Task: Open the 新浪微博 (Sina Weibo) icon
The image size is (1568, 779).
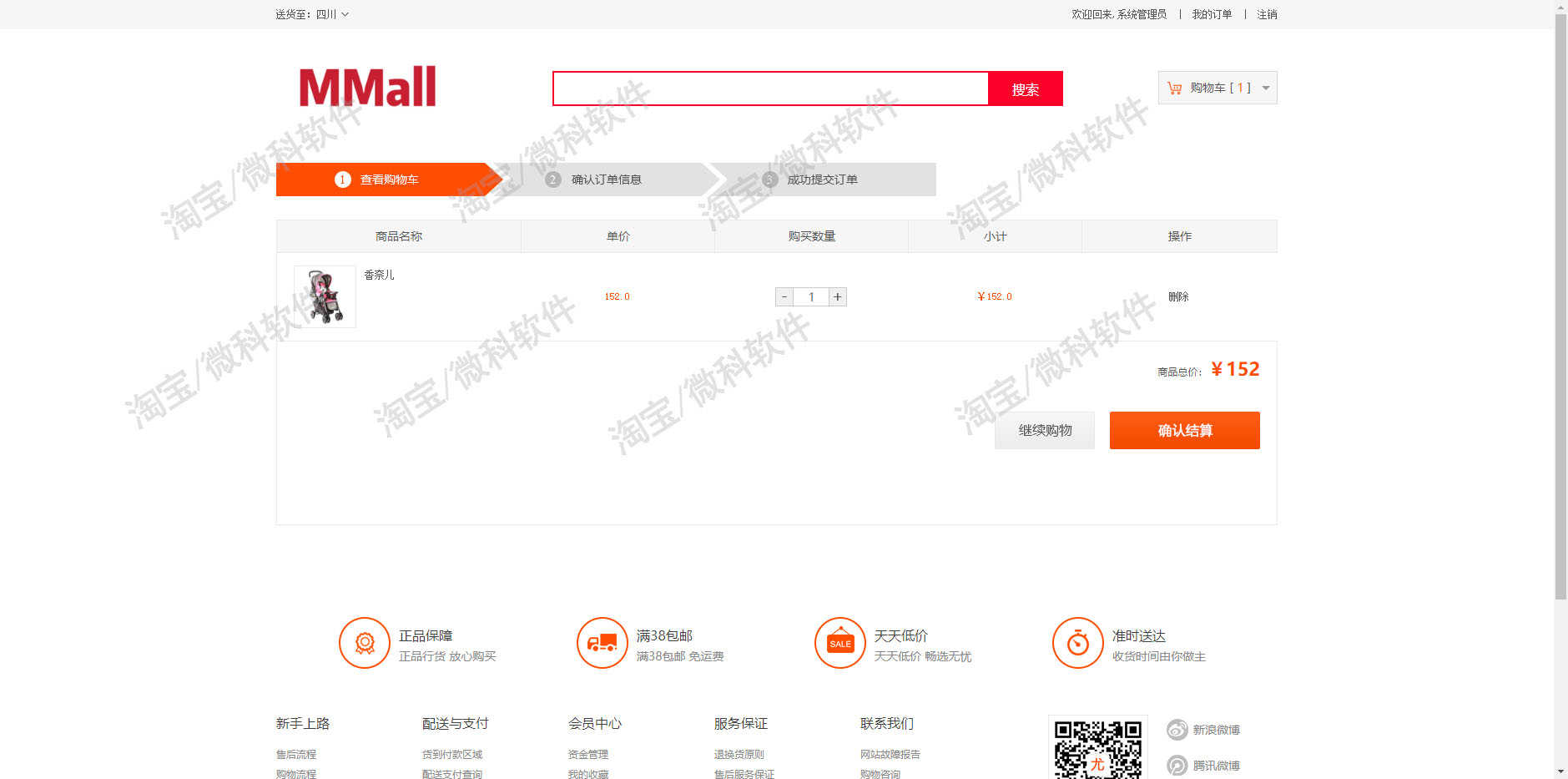Action: 1177,730
